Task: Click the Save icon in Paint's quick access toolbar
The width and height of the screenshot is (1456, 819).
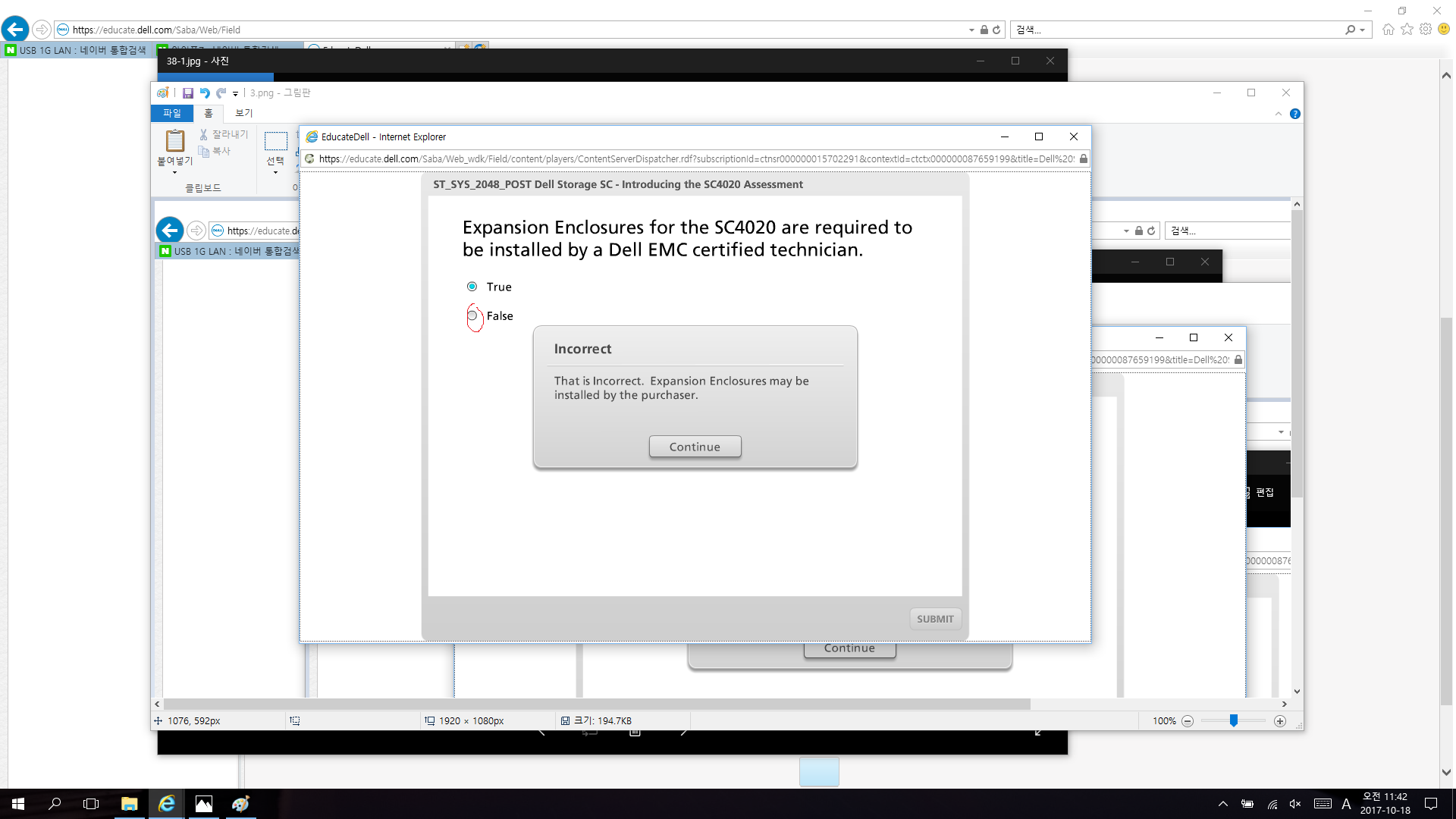Action: point(187,93)
